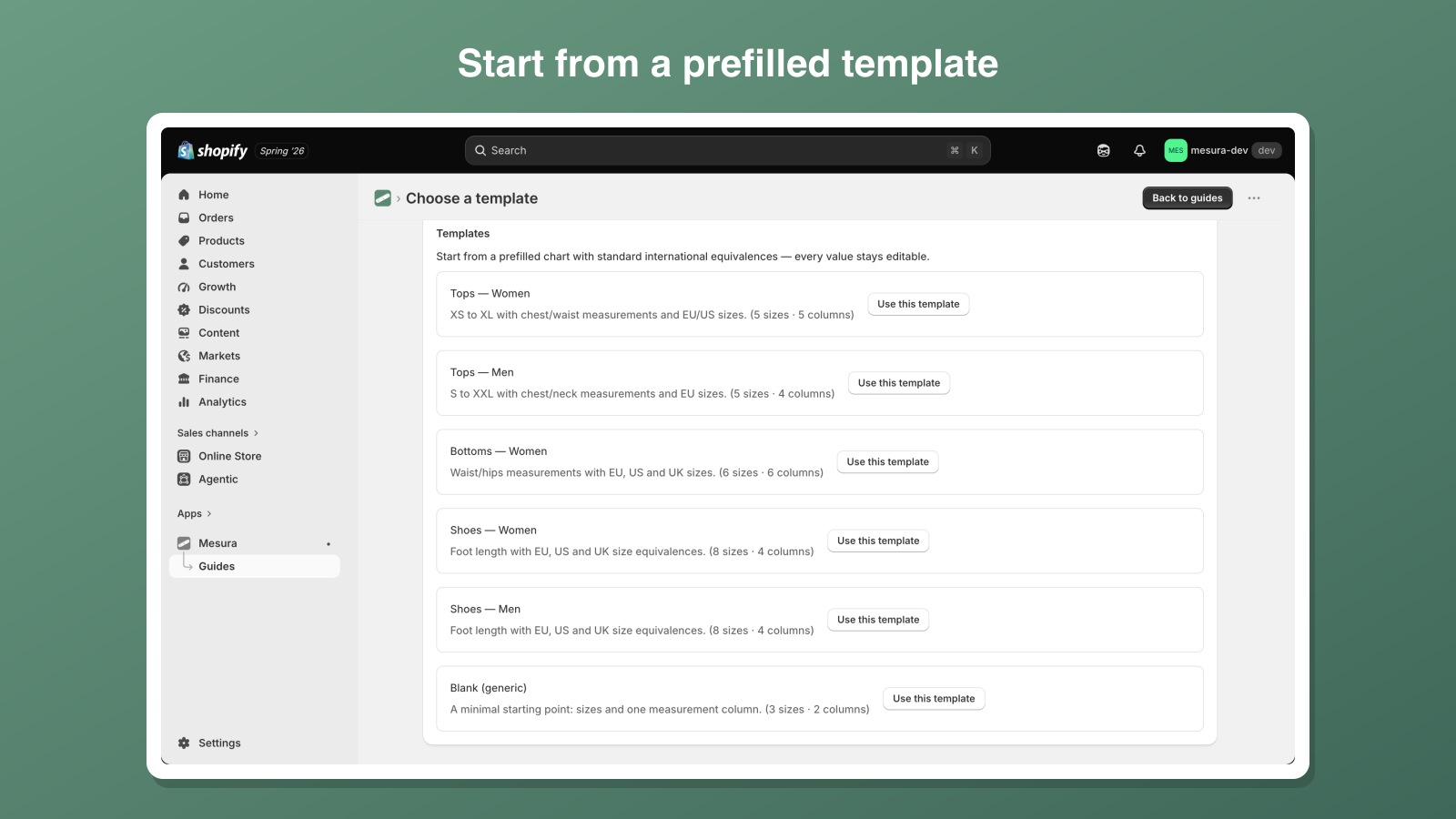Open the notifications bell icon
The width and height of the screenshot is (1456, 819).
coord(1139,150)
